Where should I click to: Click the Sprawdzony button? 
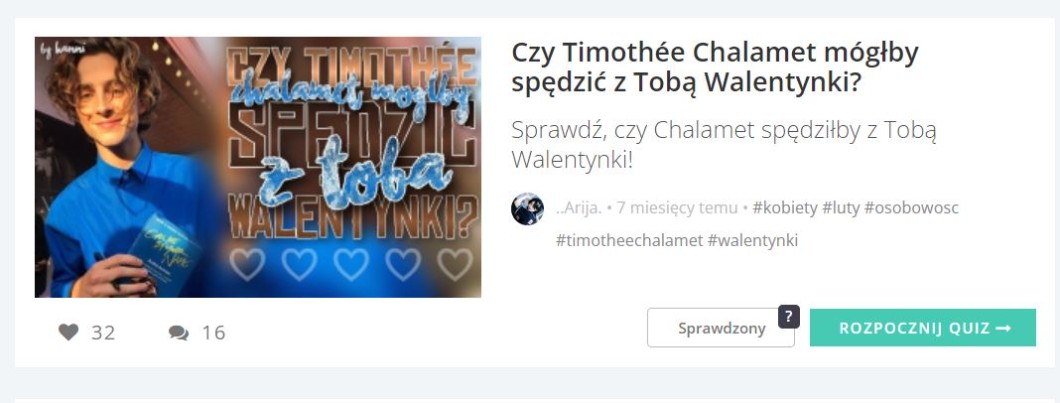(x=721, y=328)
